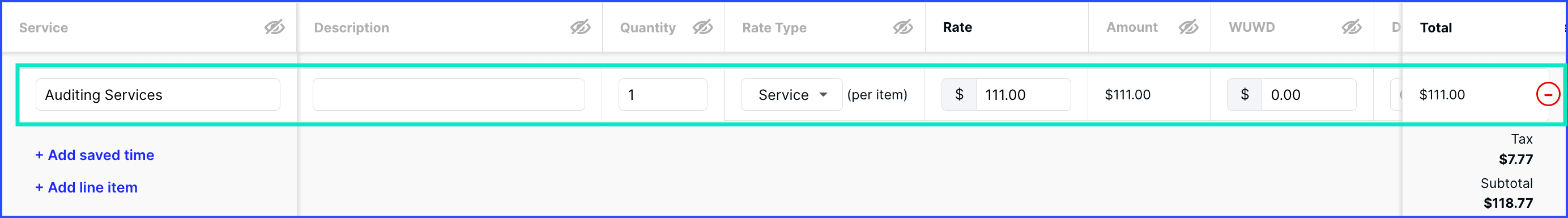Click the Total column header
Screen dimensions: 1568x218
[1435, 27]
